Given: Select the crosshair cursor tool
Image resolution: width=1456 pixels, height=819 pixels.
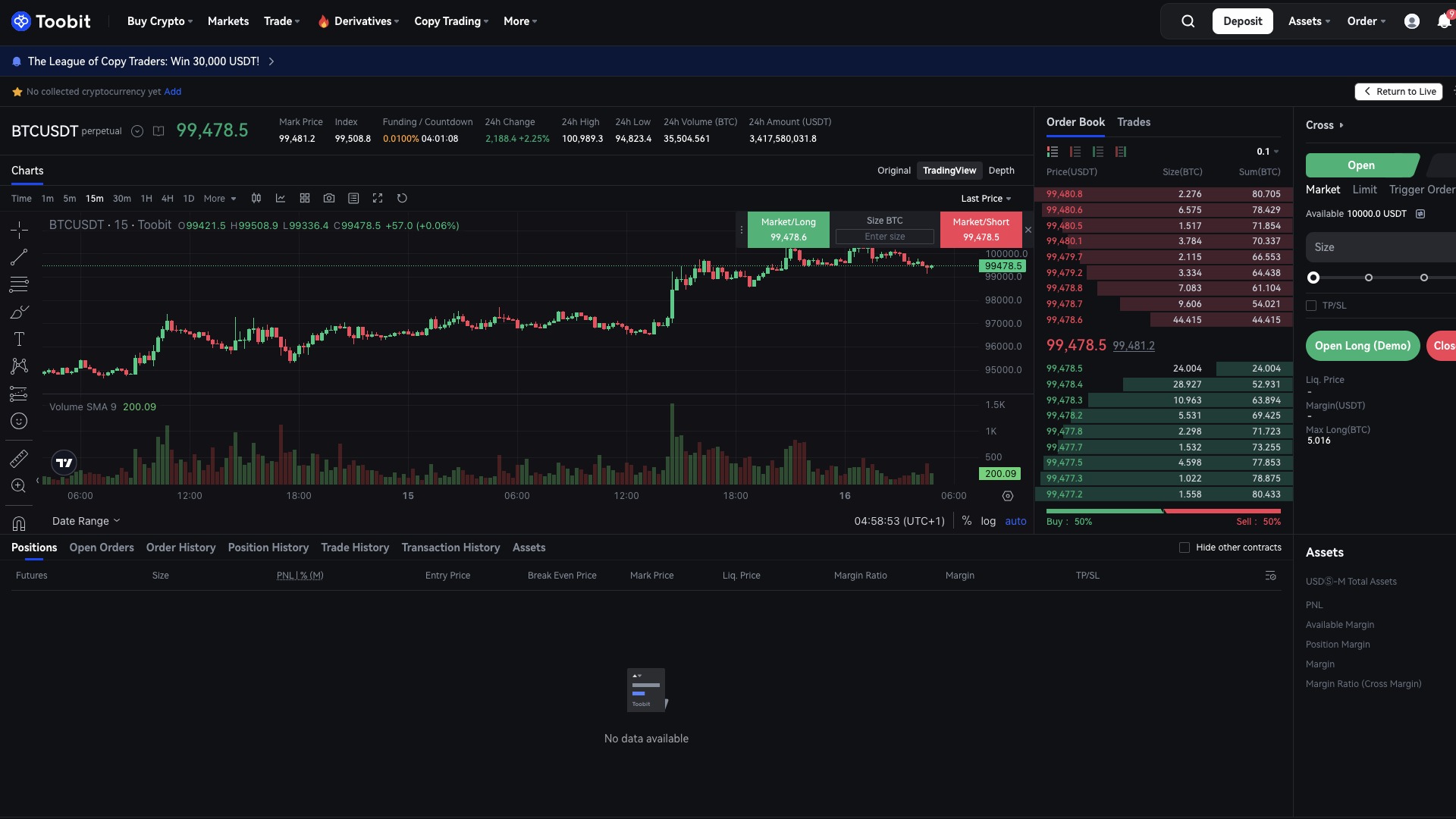Looking at the screenshot, I should tap(19, 230).
